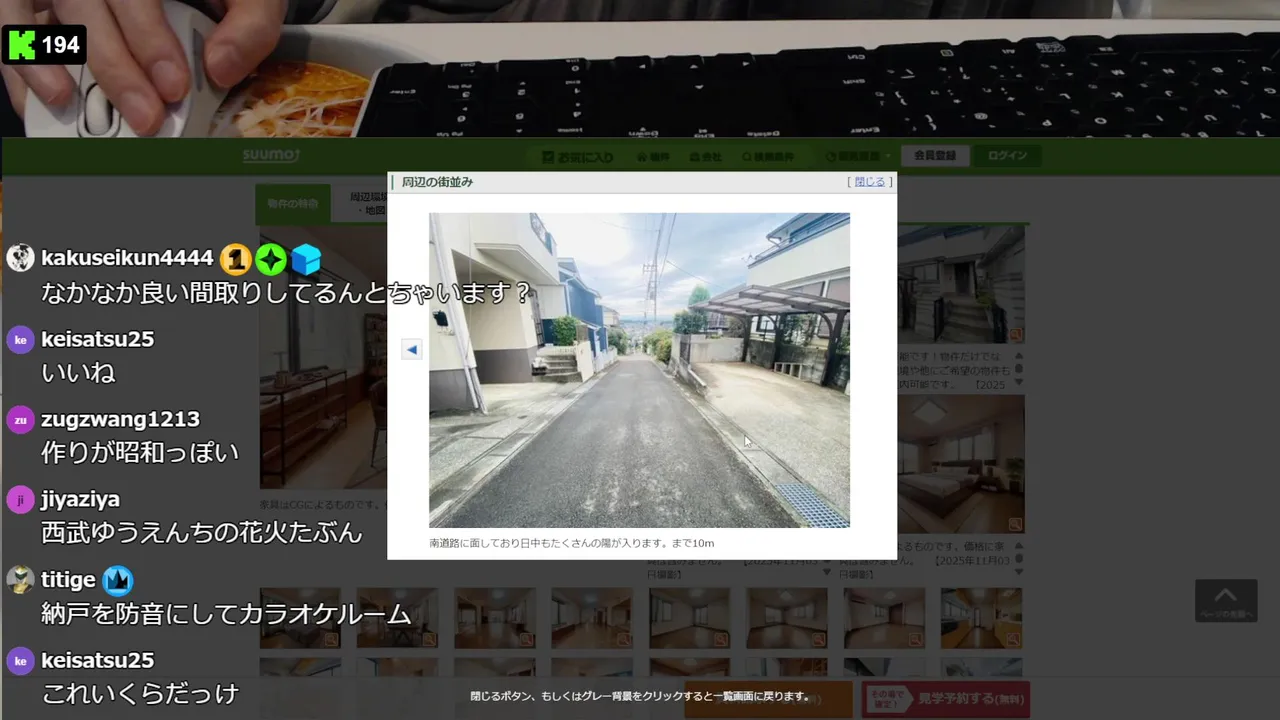Click the green Kick logo beside 194
Image resolution: width=1280 pixels, height=720 pixels.
pyautogui.click(x=21, y=45)
